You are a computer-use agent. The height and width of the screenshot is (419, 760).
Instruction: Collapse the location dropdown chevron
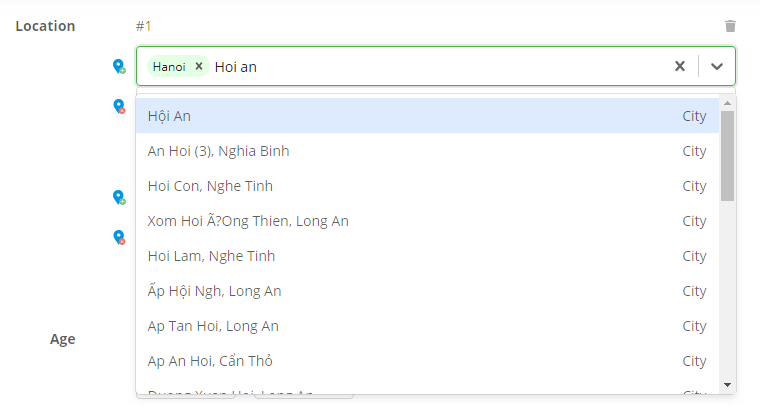coord(716,66)
